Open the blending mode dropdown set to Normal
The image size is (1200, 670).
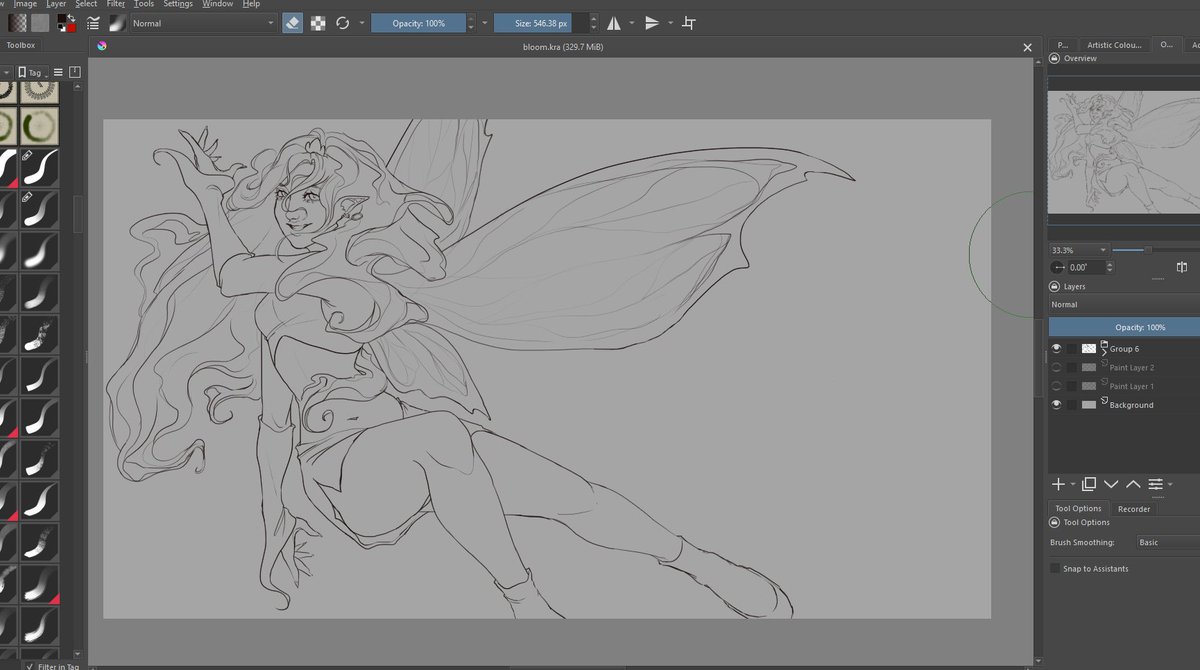coord(204,22)
